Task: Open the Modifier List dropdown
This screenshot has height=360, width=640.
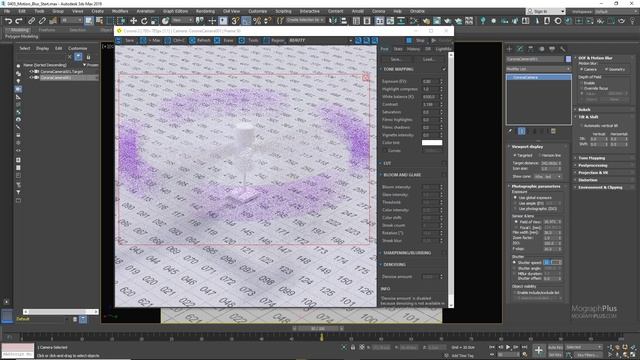Action: (x=538, y=69)
